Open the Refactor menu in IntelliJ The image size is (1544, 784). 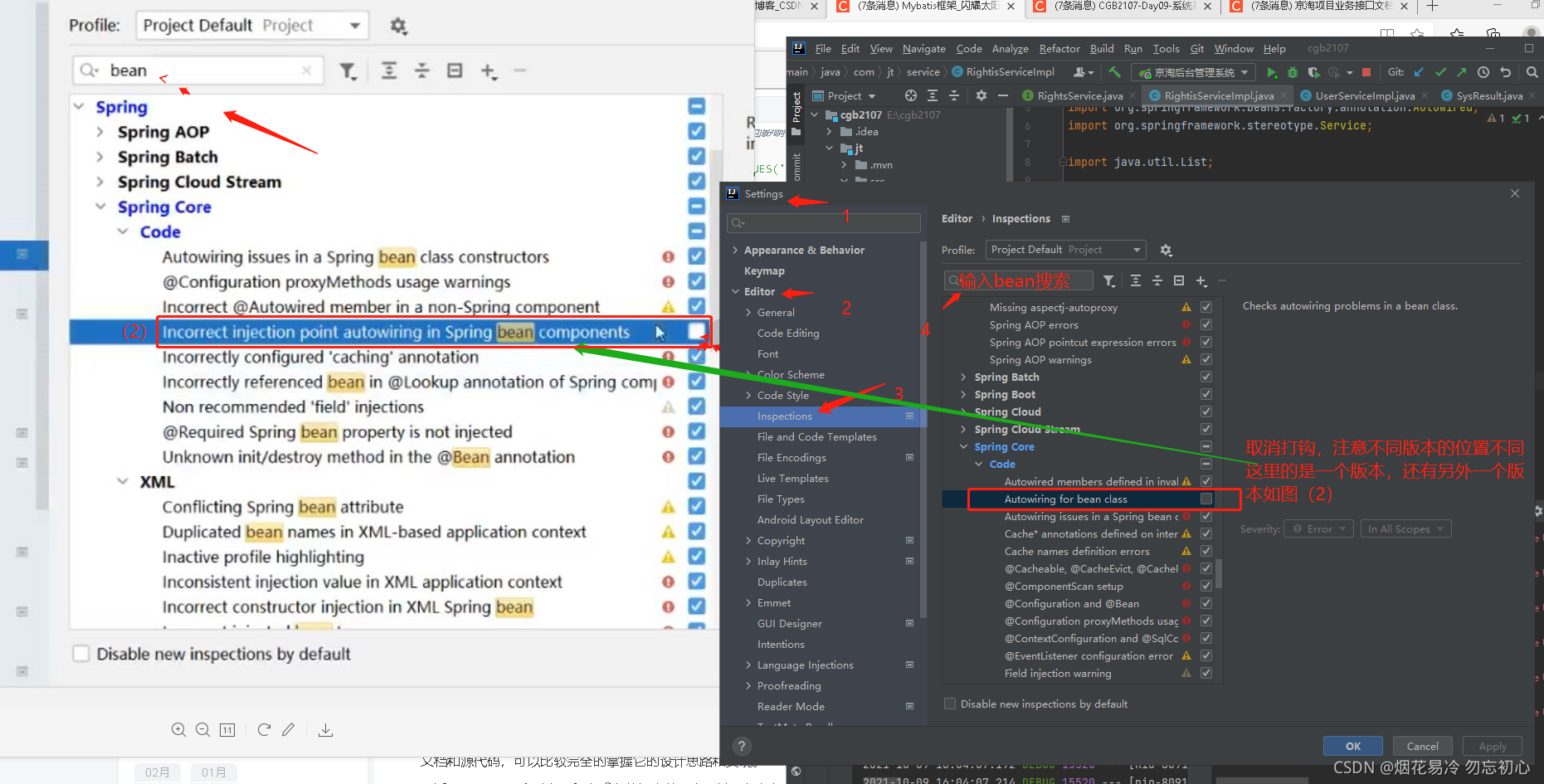pyautogui.click(x=1059, y=48)
